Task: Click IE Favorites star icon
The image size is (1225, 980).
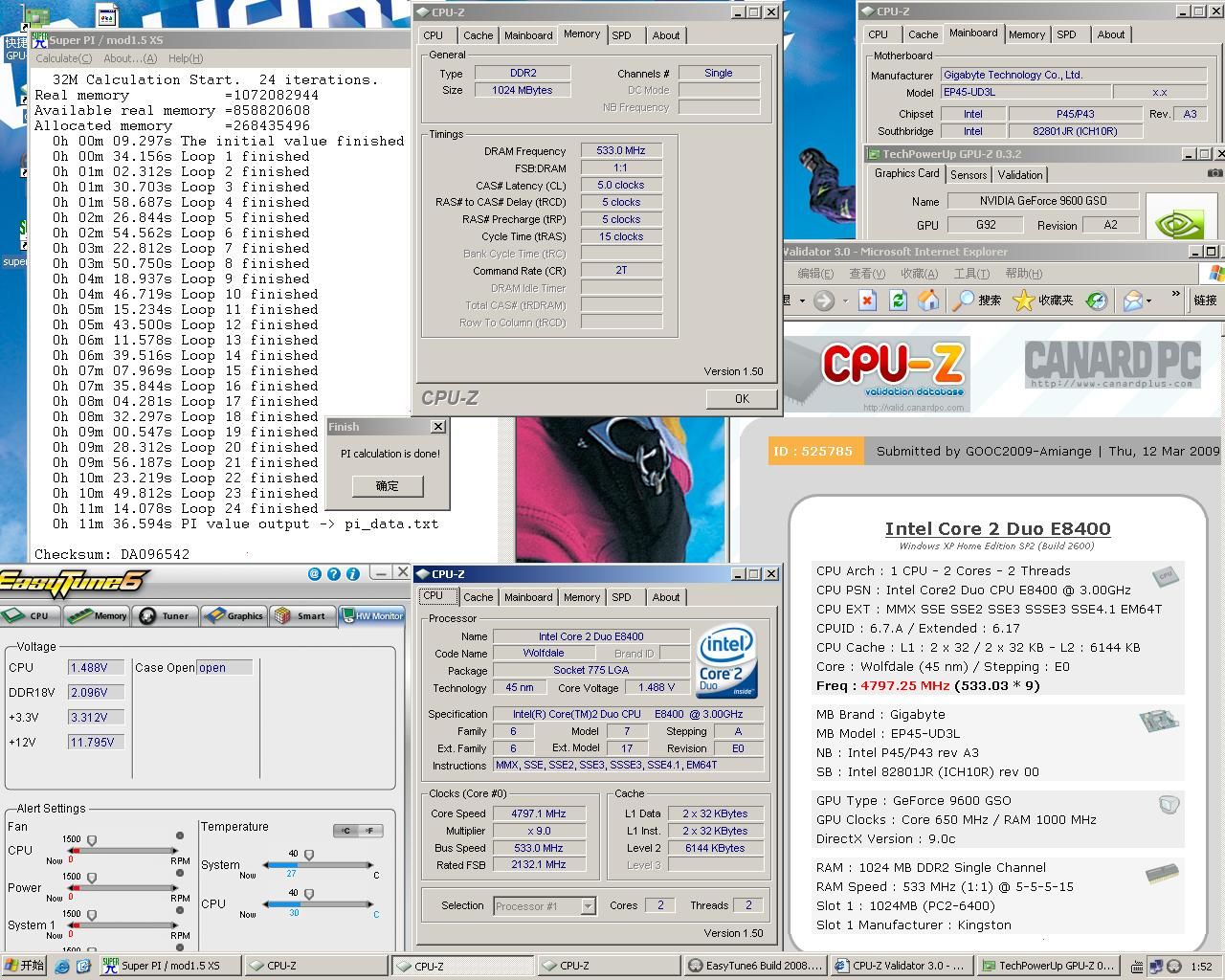Action: pos(1023,301)
